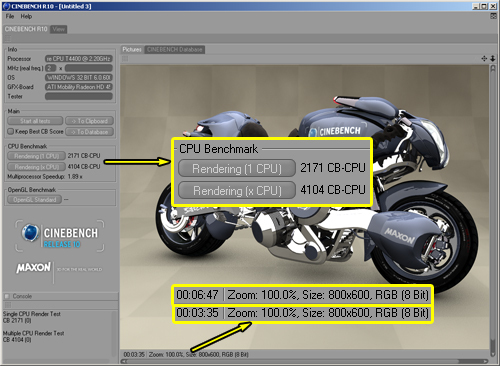Click the Start all tests button
This screenshot has height=366, width=500.
35,121
